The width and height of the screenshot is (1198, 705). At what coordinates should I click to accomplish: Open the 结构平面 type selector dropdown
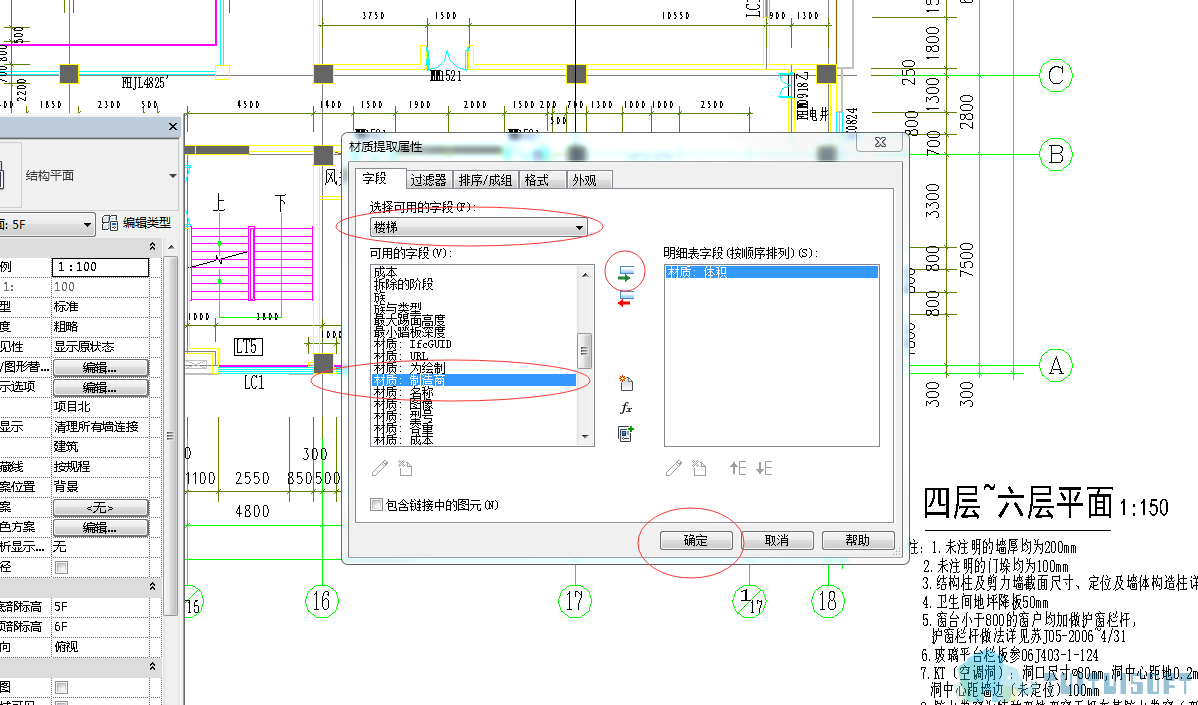(x=173, y=176)
